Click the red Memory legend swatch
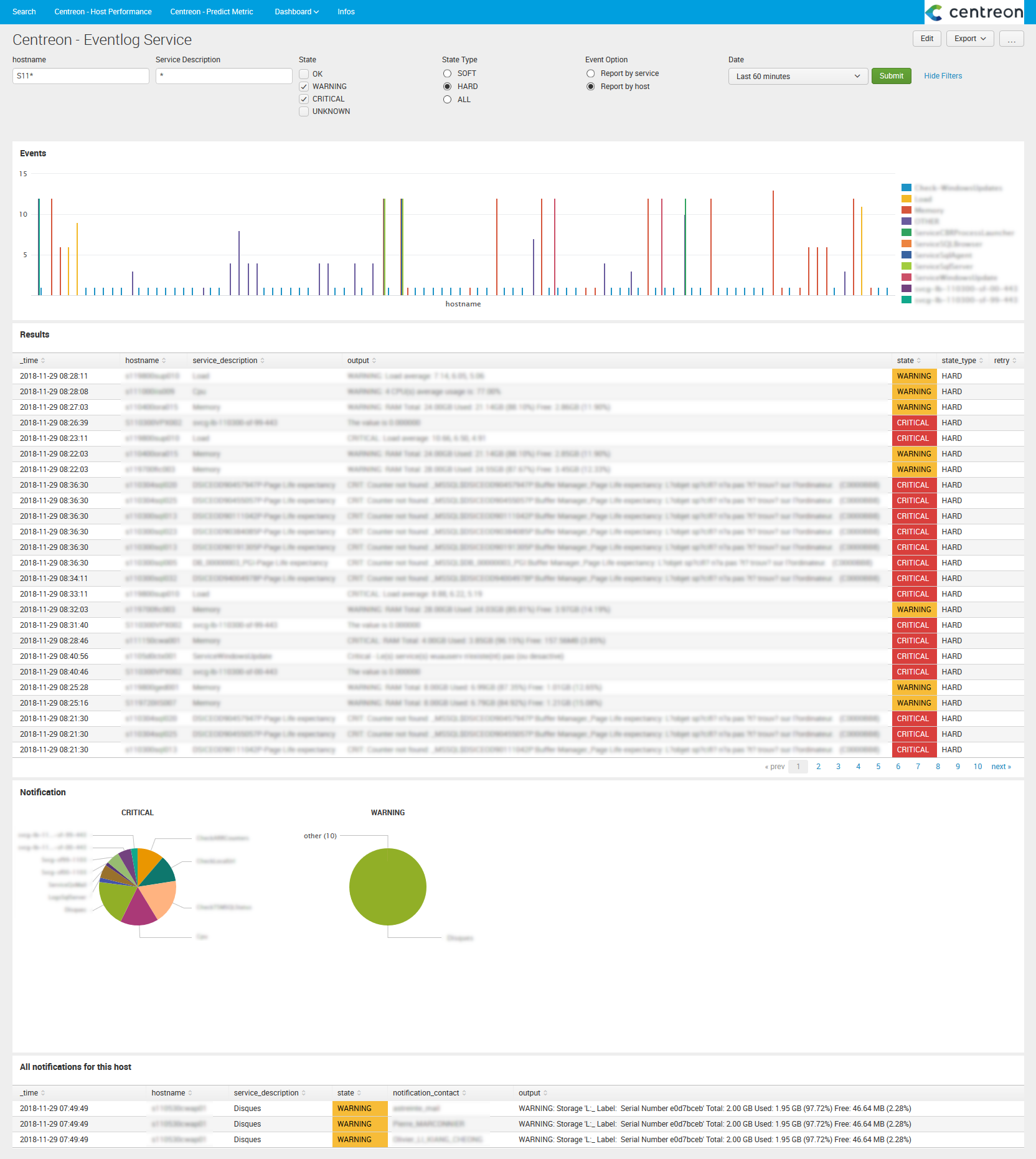This screenshot has width=1036, height=1159. pyautogui.click(x=906, y=211)
